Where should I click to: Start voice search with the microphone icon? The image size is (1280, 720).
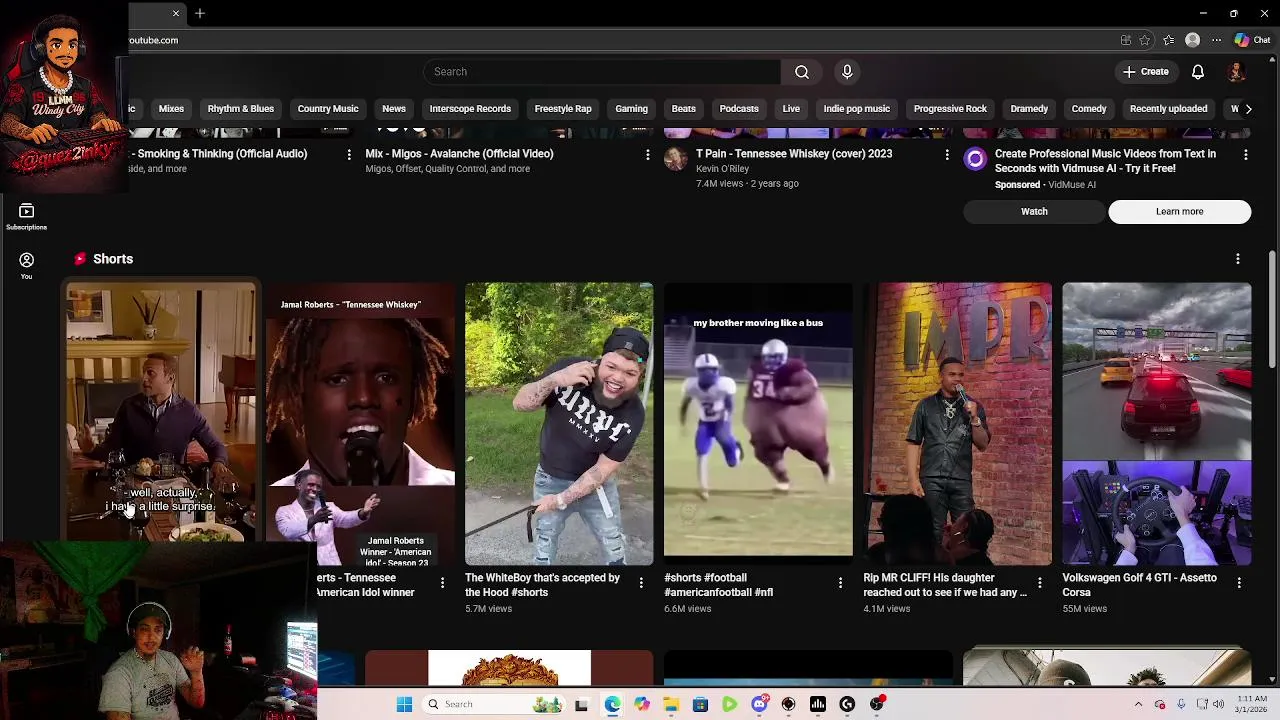847,72
